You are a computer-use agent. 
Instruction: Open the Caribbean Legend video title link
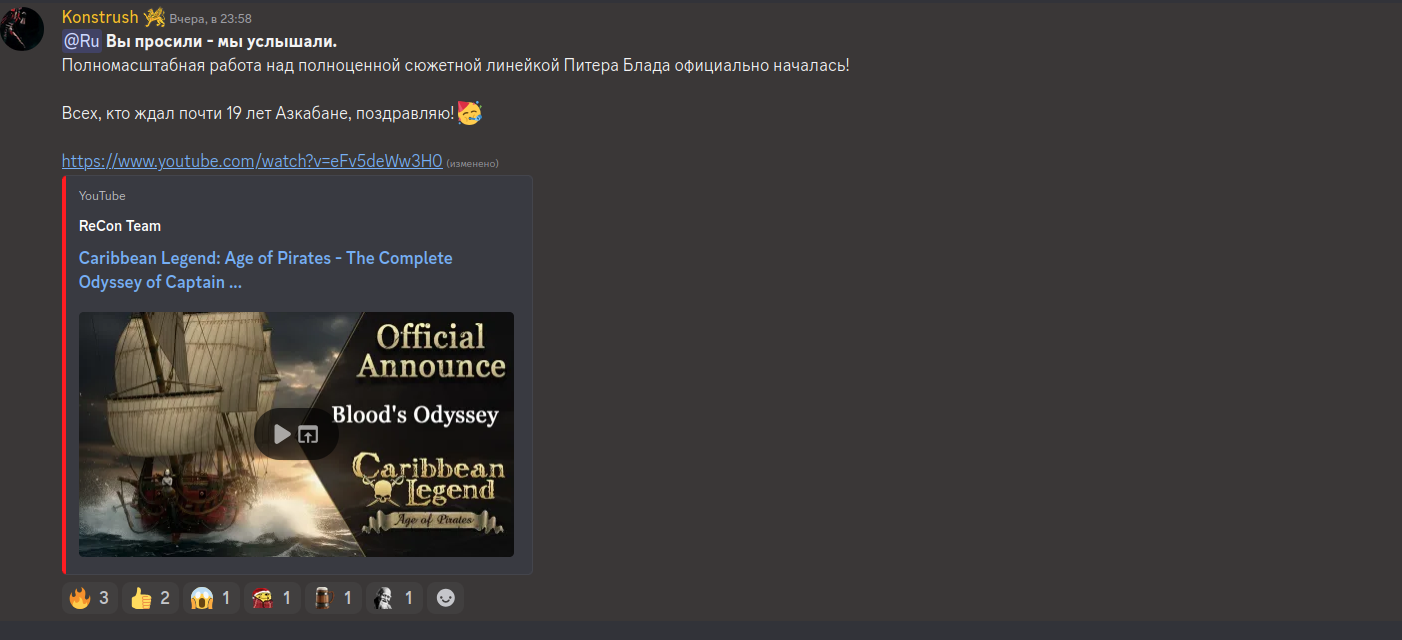(x=266, y=270)
